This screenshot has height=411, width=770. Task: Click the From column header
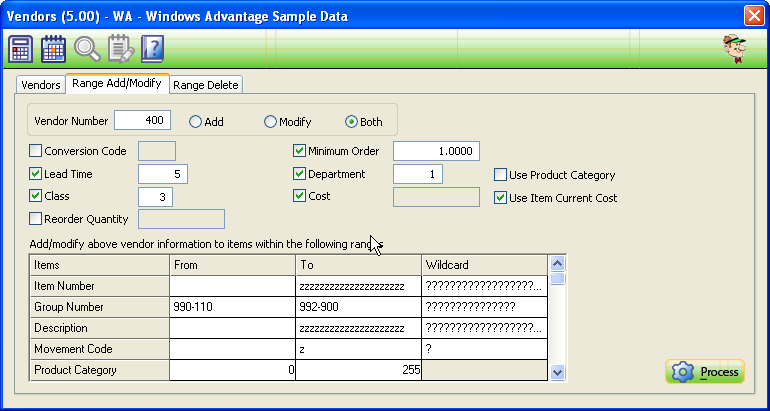point(232,265)
